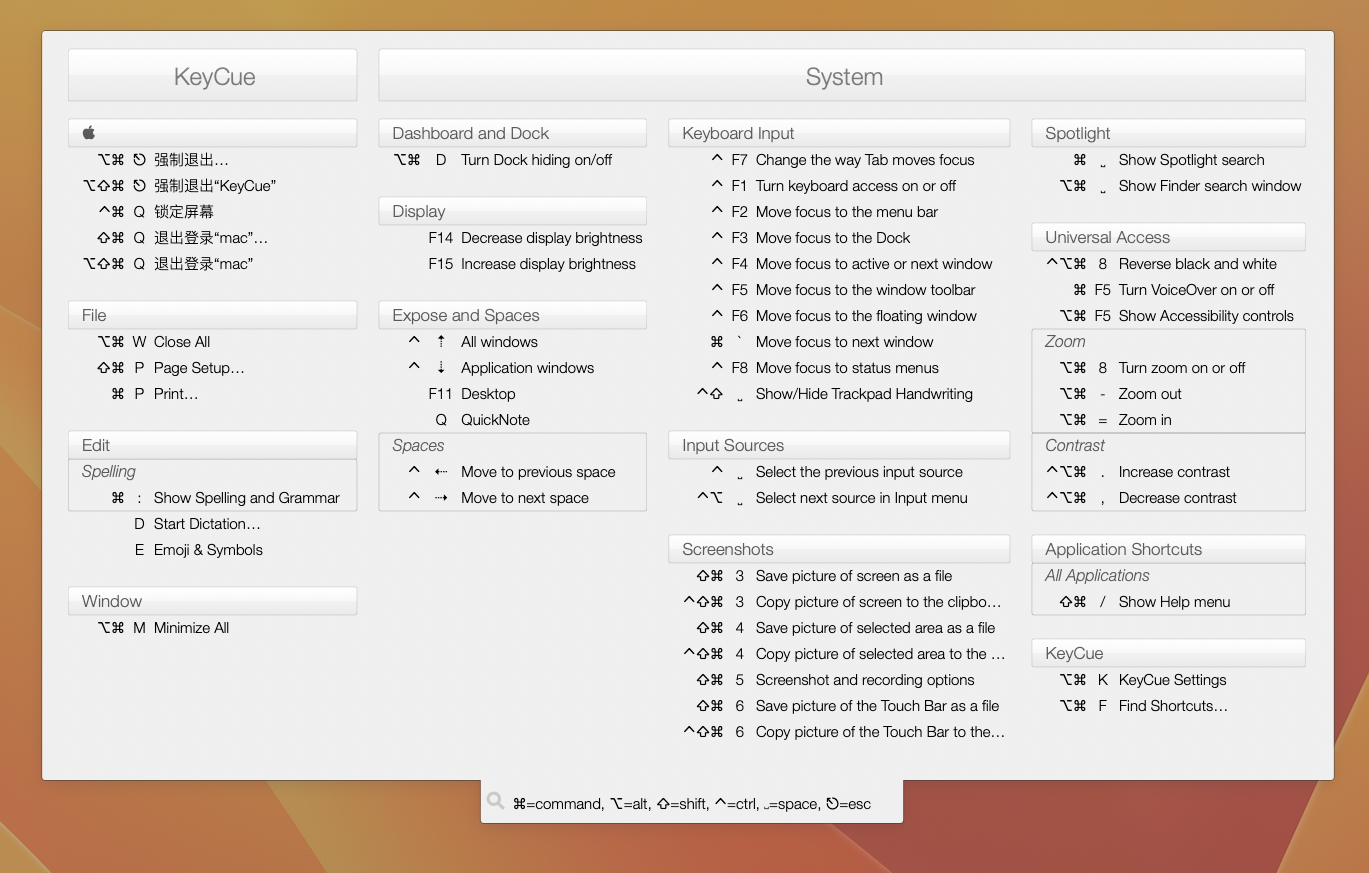Click Show Spotlight search
This screenshot has width=1369, height=873.
[1168, 160]
